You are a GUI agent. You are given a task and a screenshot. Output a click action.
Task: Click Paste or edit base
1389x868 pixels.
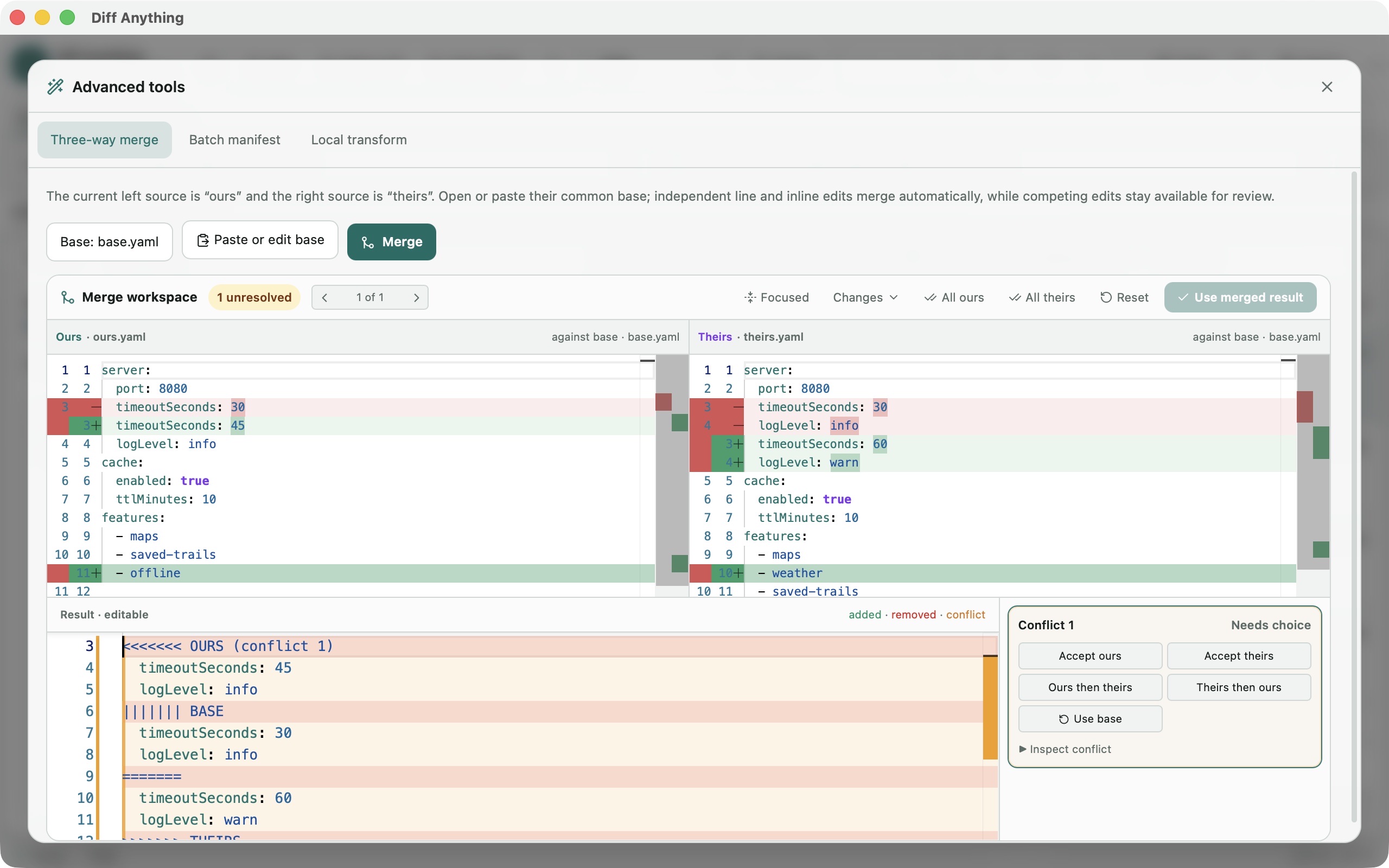[x=260, y=240]
